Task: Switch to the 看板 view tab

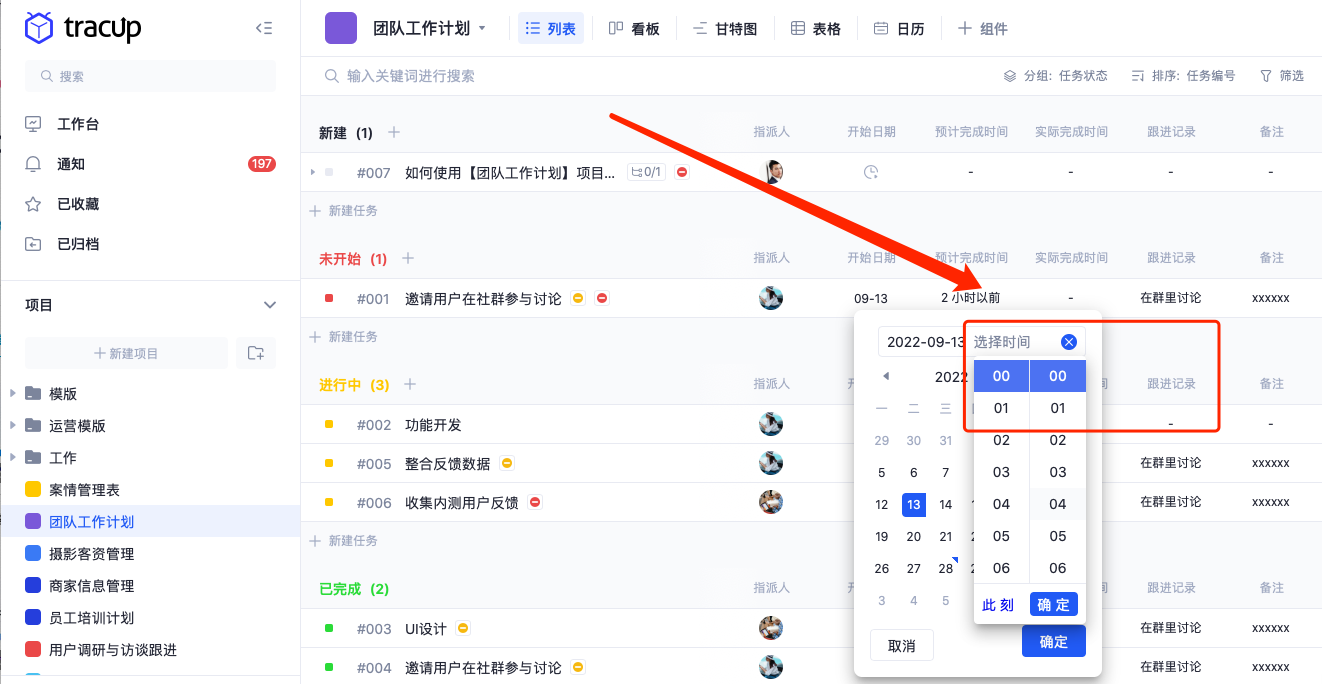Action: pyautogui.click(x=635, y=29)
